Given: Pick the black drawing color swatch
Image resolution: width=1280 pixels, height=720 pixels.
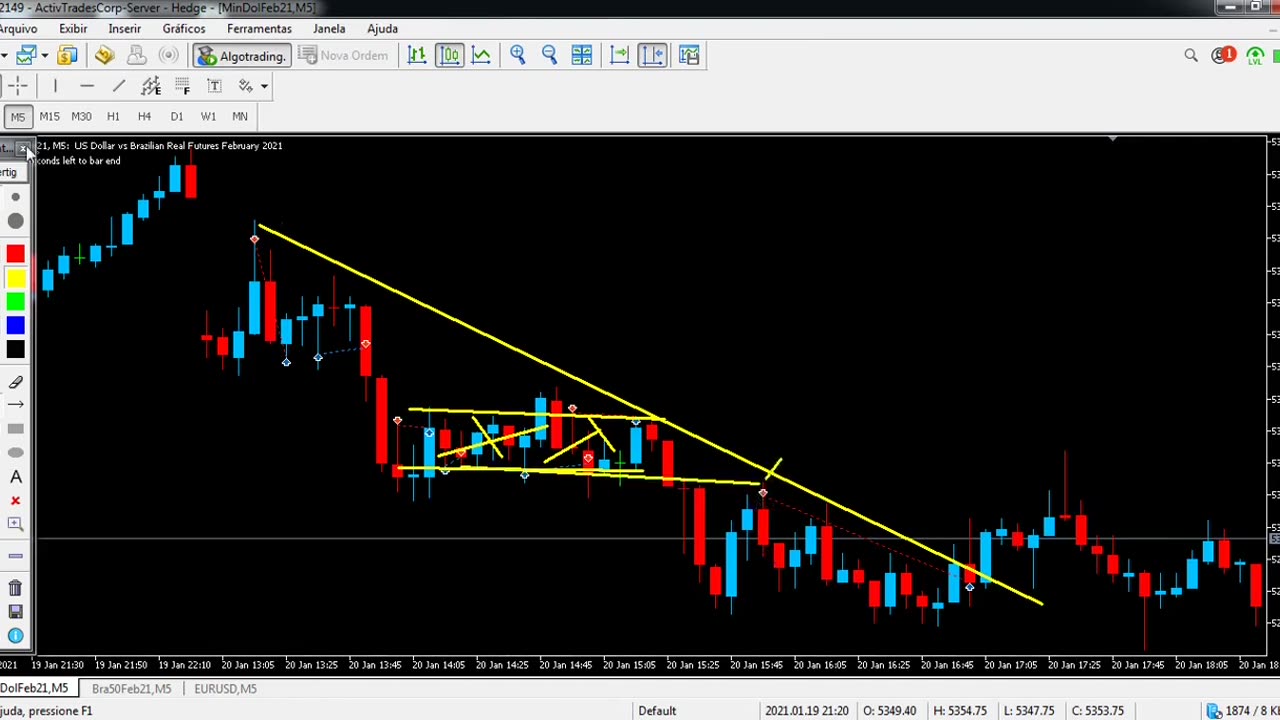Looking at the screenshot, I should pos(15,349).
